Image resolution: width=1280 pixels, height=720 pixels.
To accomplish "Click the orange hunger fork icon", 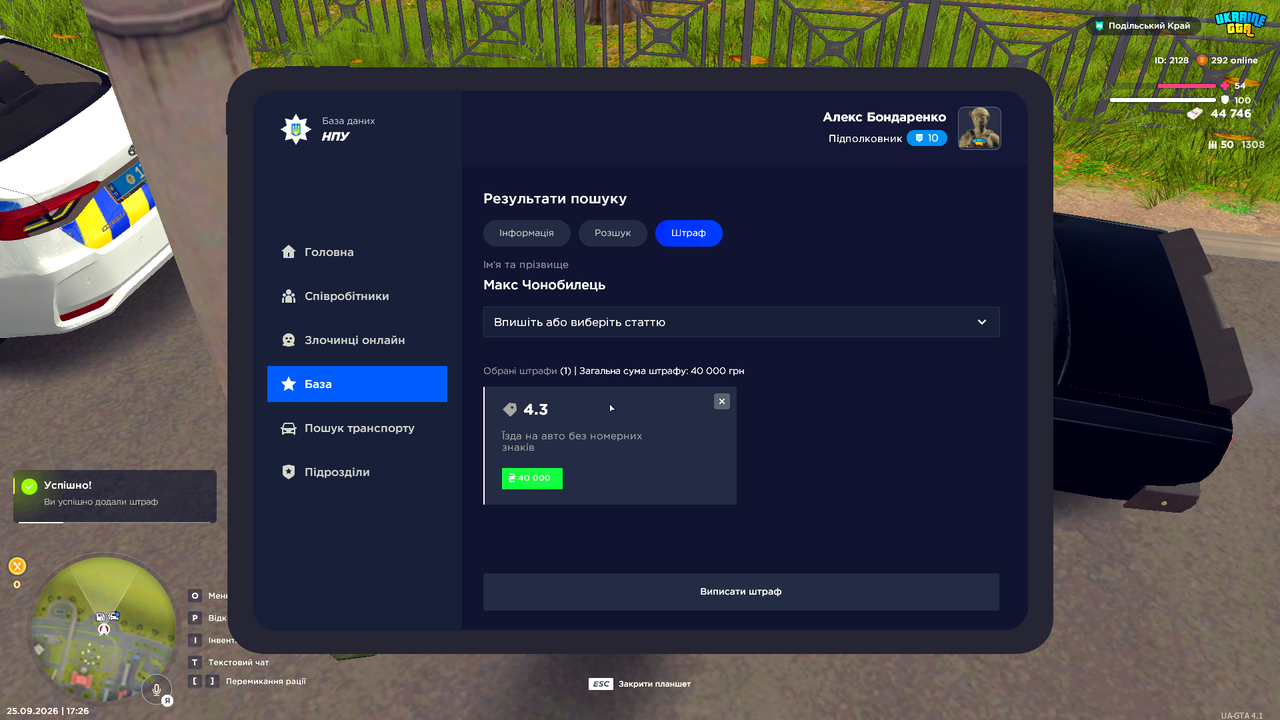I will pyautogui.click(x=17, y=566).
